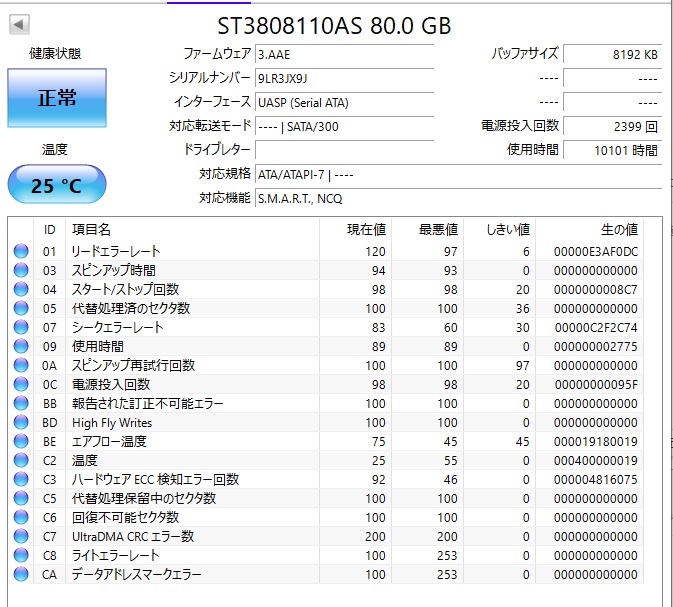
Task: Click status circle icon for row C5 代替処理保留中のセクタ数
Action: (21, 498)
